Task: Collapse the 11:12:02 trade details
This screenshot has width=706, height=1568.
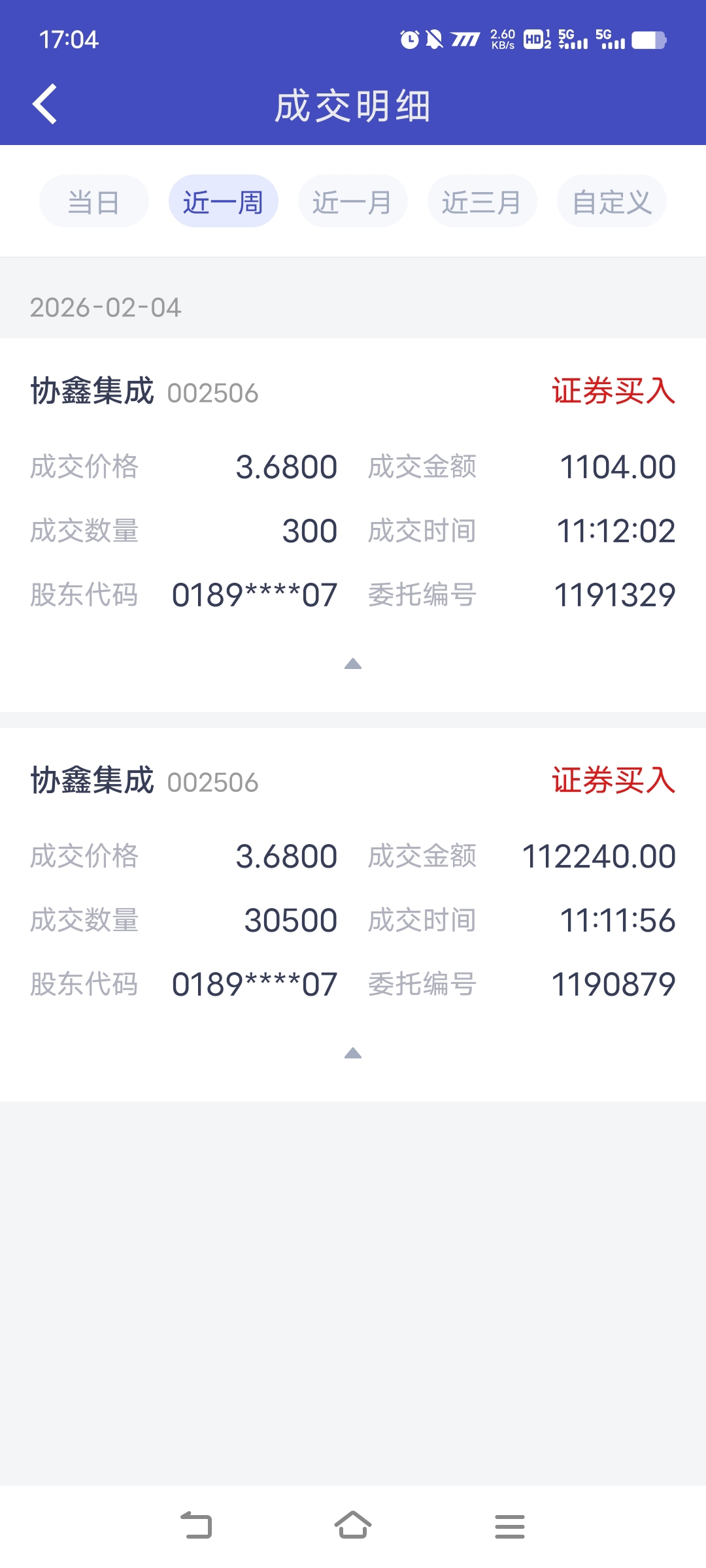Action: [x=353, y=664]
